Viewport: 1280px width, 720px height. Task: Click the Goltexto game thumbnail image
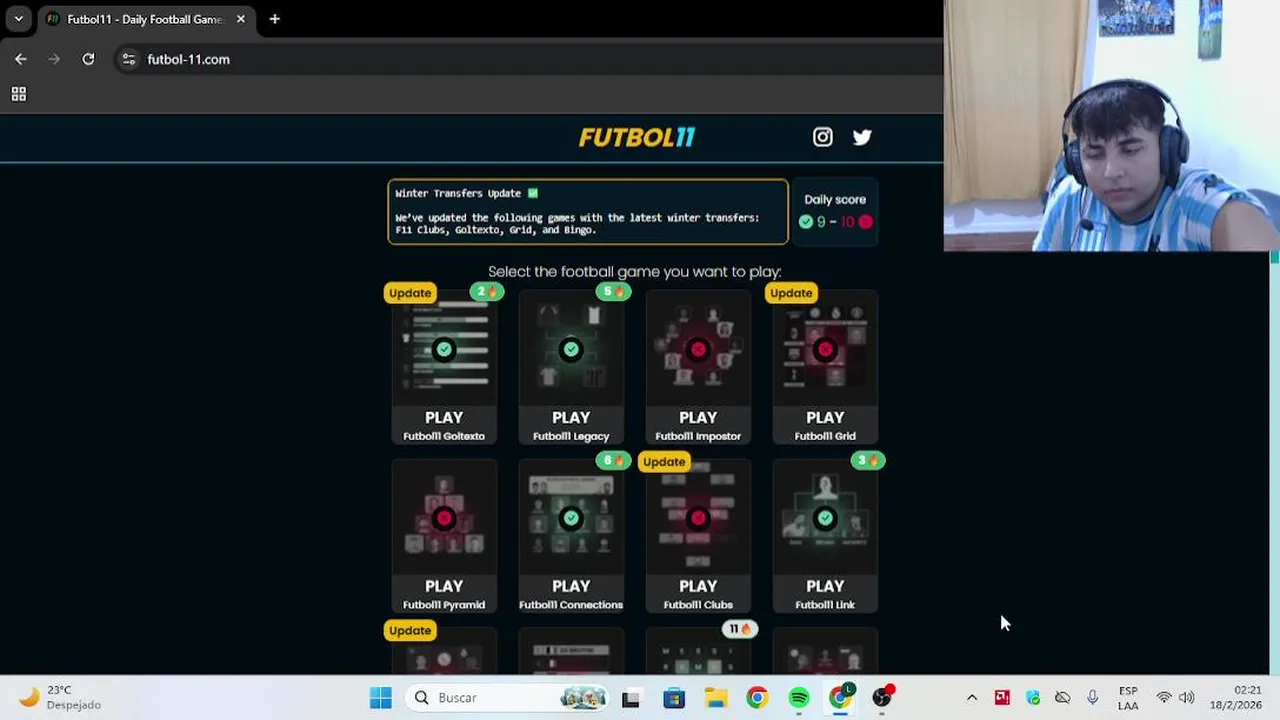point(444,349)
